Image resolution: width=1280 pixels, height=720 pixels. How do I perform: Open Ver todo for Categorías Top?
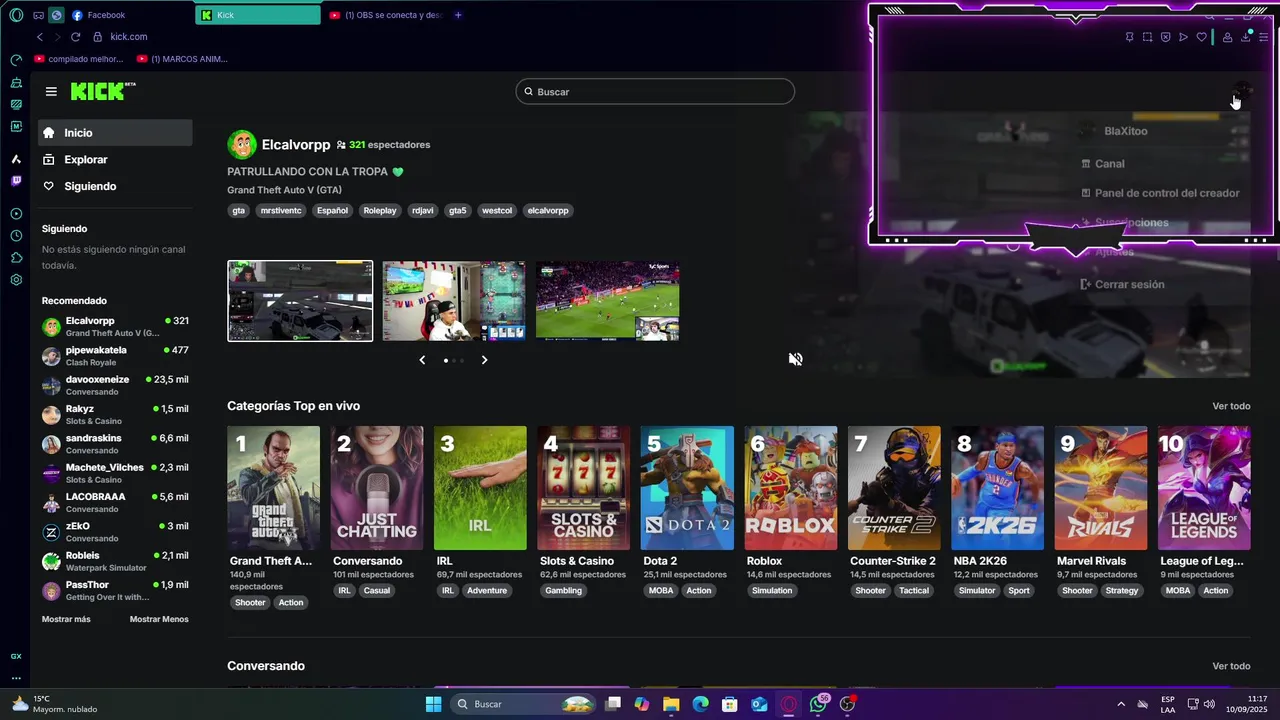[1231, 406]
